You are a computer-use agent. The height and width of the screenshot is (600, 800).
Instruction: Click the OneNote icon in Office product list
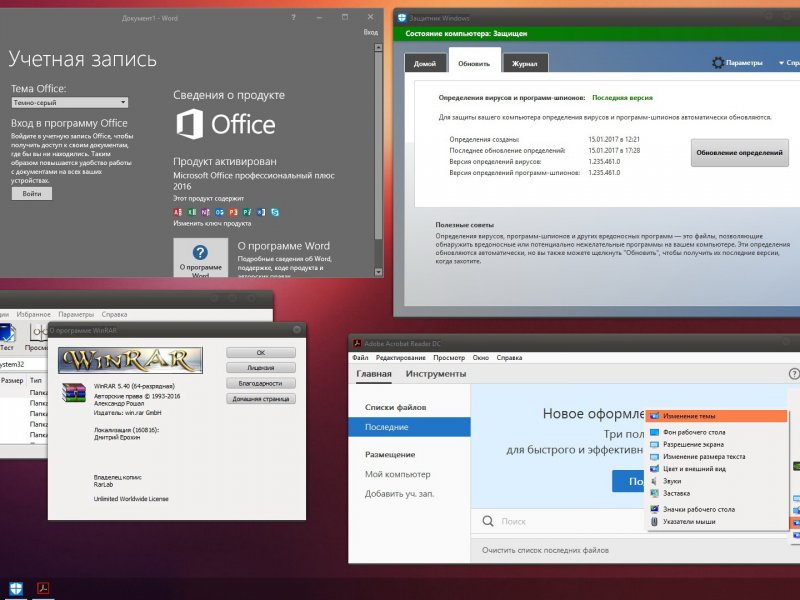coord(206,212)
